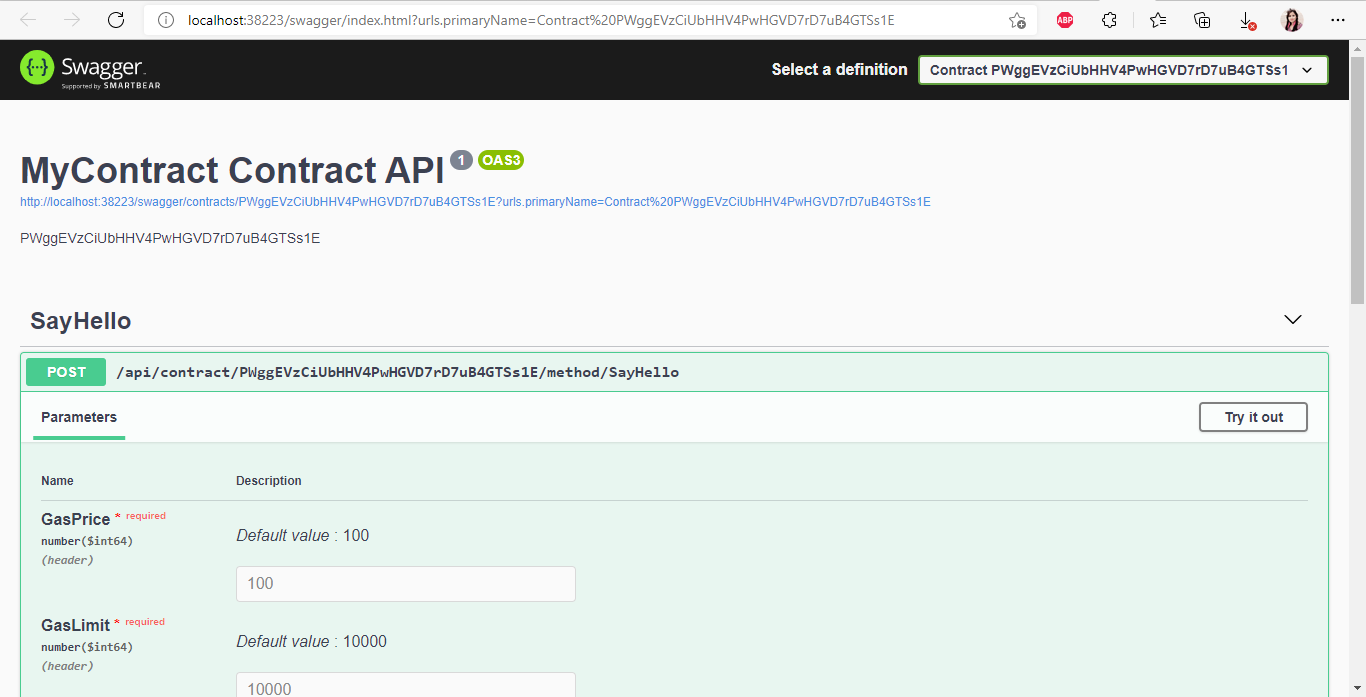Viewport: 1366px width, 697px height.
Task: Click the add-to-favorites star icon
Action: click(1016, 19)
